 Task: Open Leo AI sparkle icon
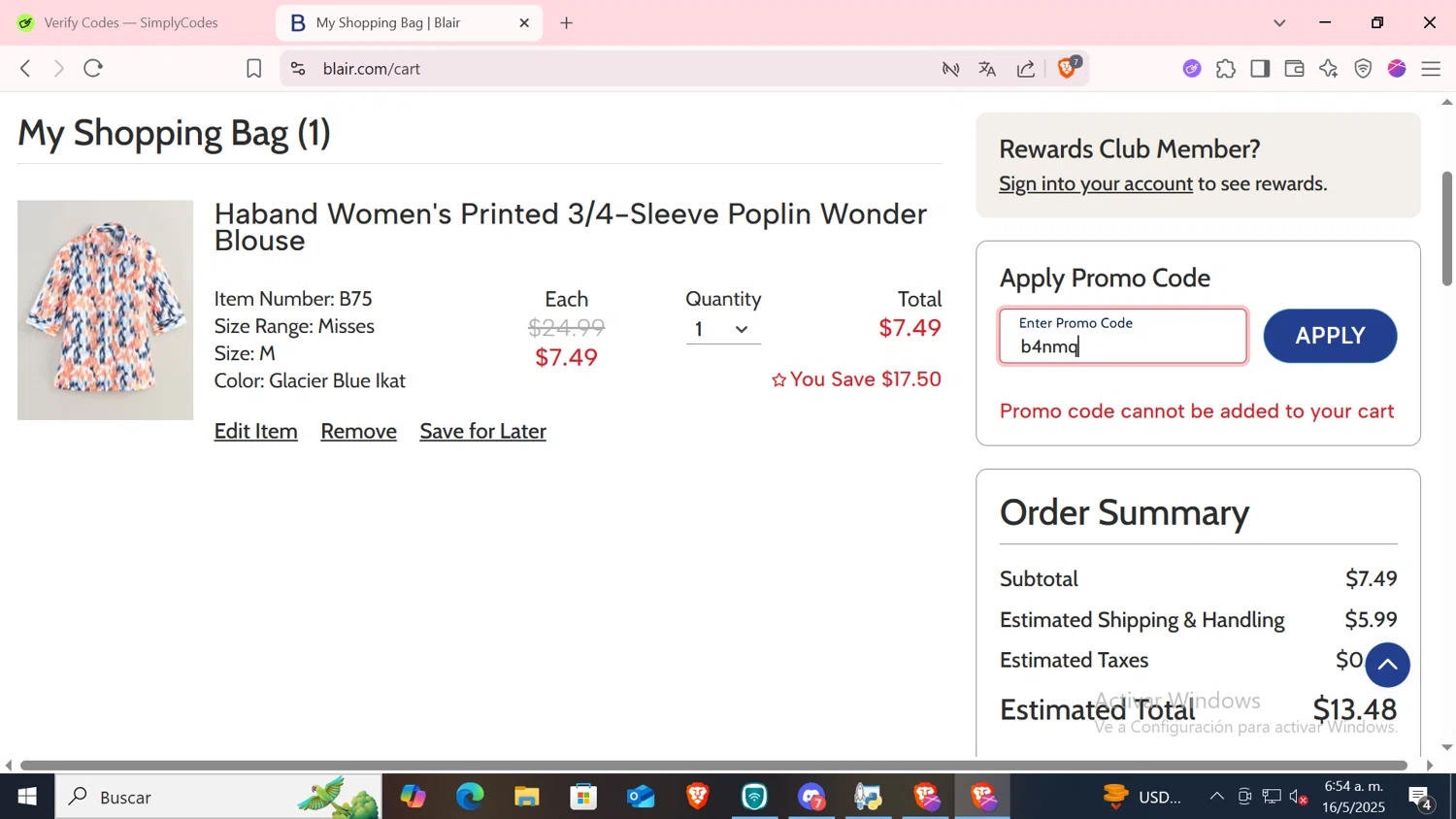[x=1329, y=68]
